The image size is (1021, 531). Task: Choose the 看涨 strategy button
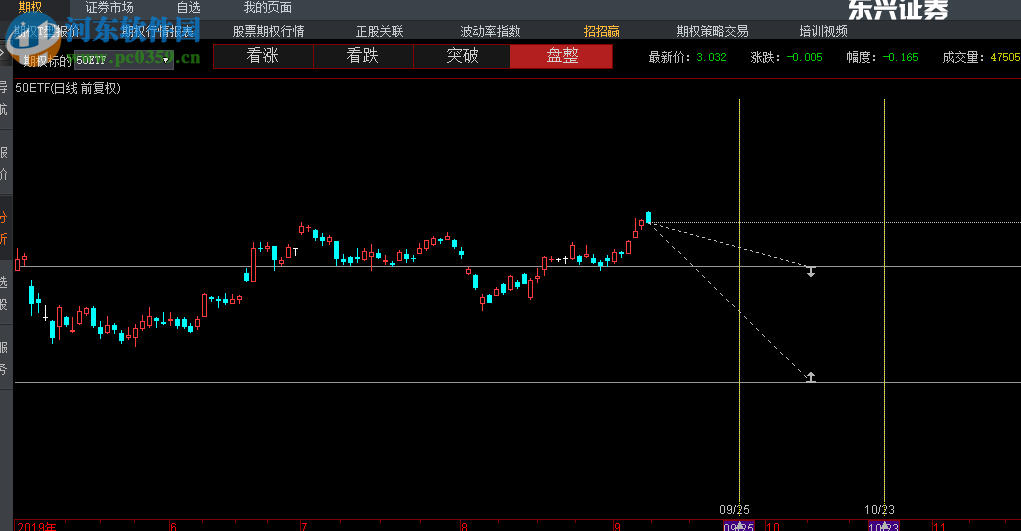[x=263, y=56]
